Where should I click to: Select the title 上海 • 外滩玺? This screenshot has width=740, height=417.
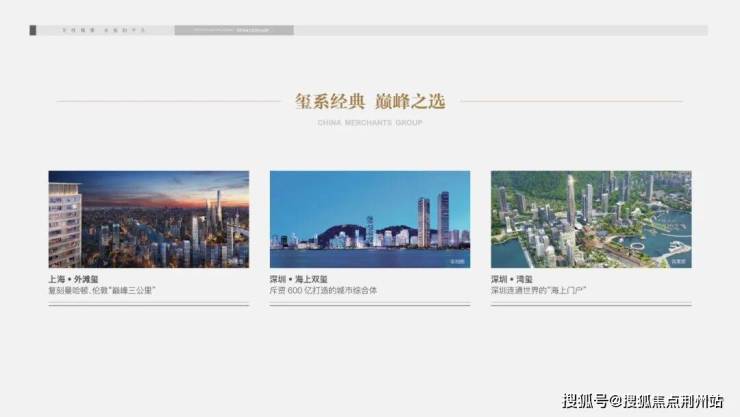[73, 279]
